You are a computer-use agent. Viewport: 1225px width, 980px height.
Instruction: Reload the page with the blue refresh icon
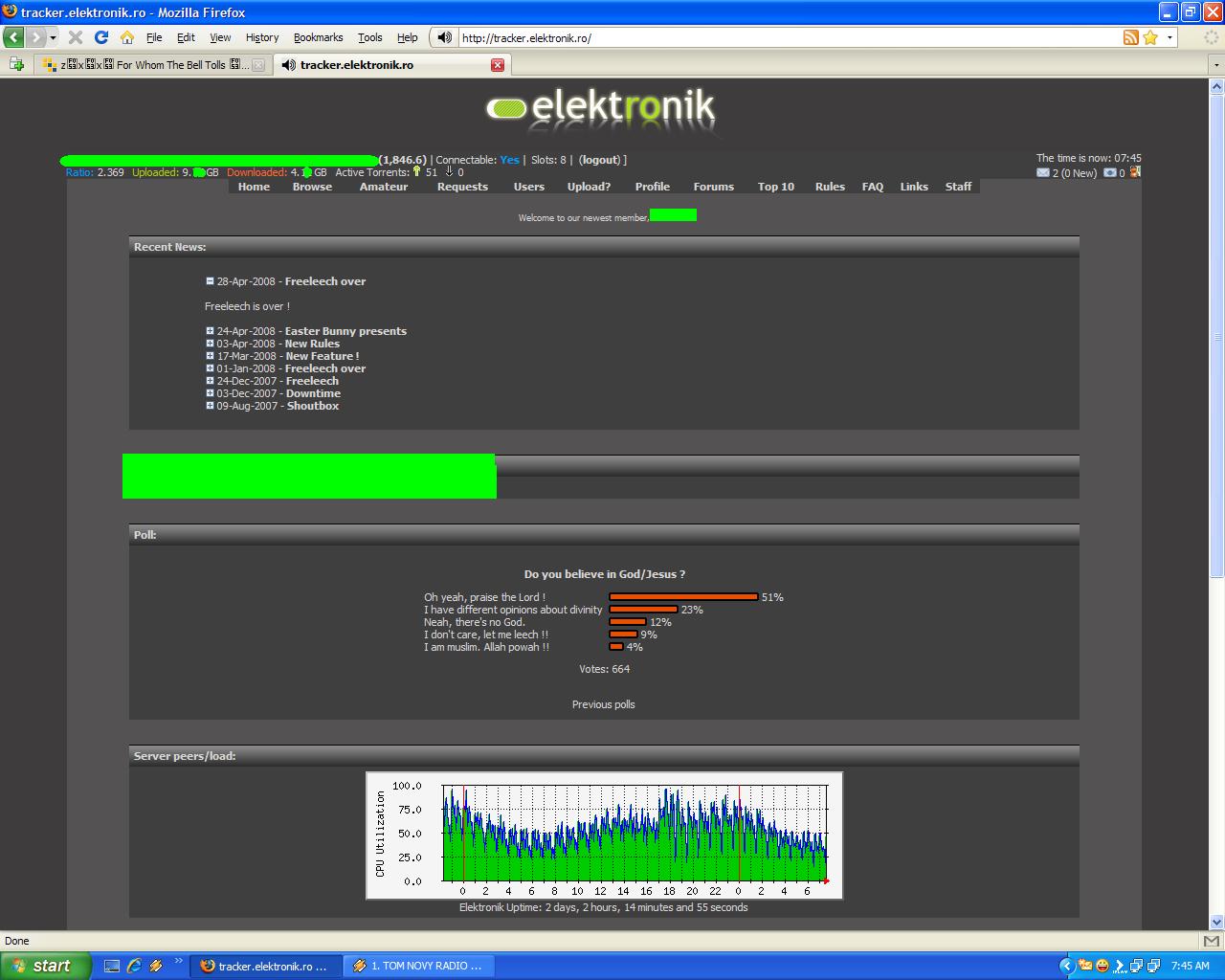click(x=101, y=37)
